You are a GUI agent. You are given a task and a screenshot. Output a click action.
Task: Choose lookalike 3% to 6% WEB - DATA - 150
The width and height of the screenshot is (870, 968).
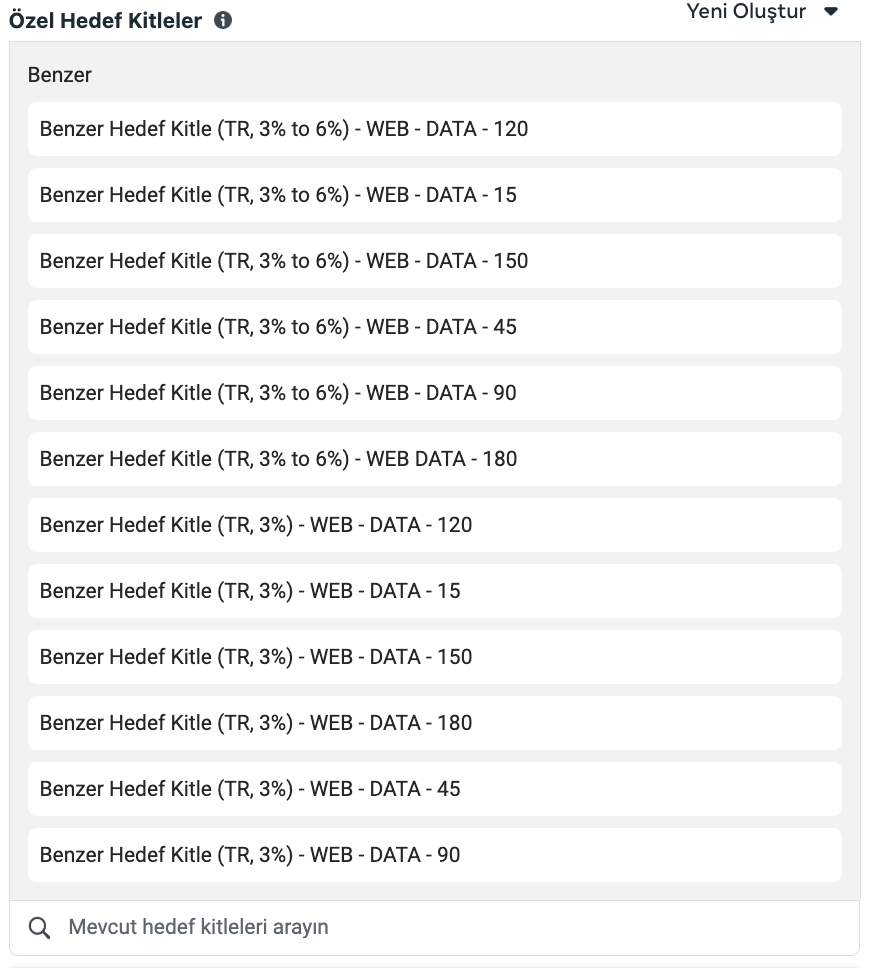[x=434, y=261]
